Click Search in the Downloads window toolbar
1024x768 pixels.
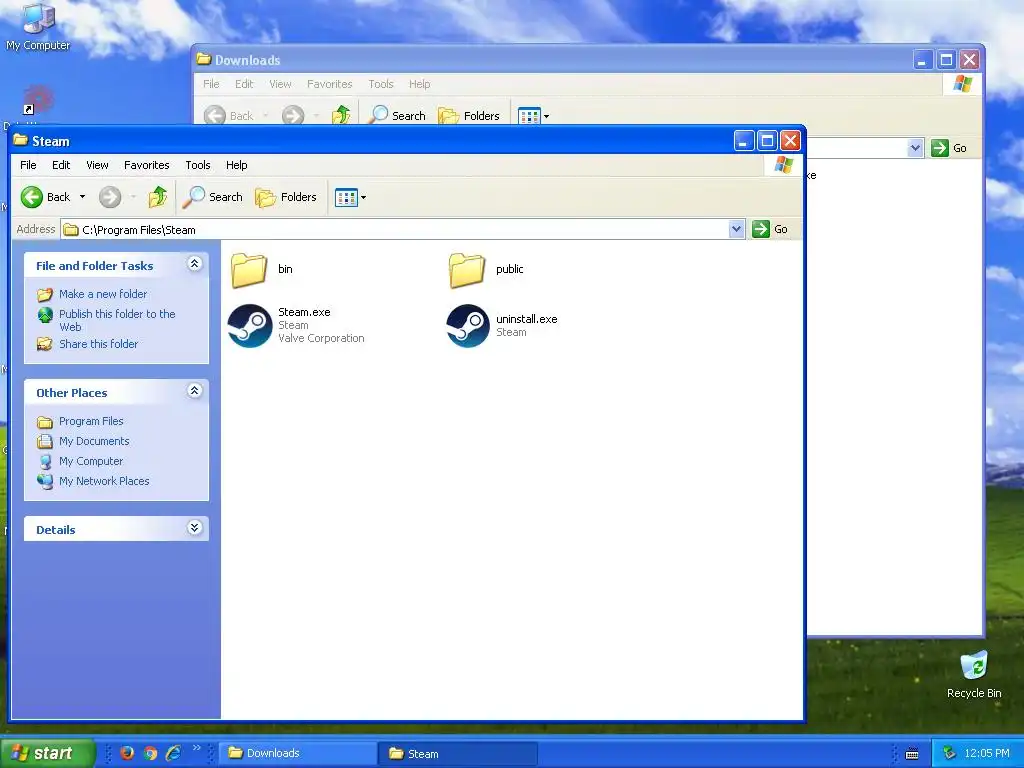(x=397, y=116)
